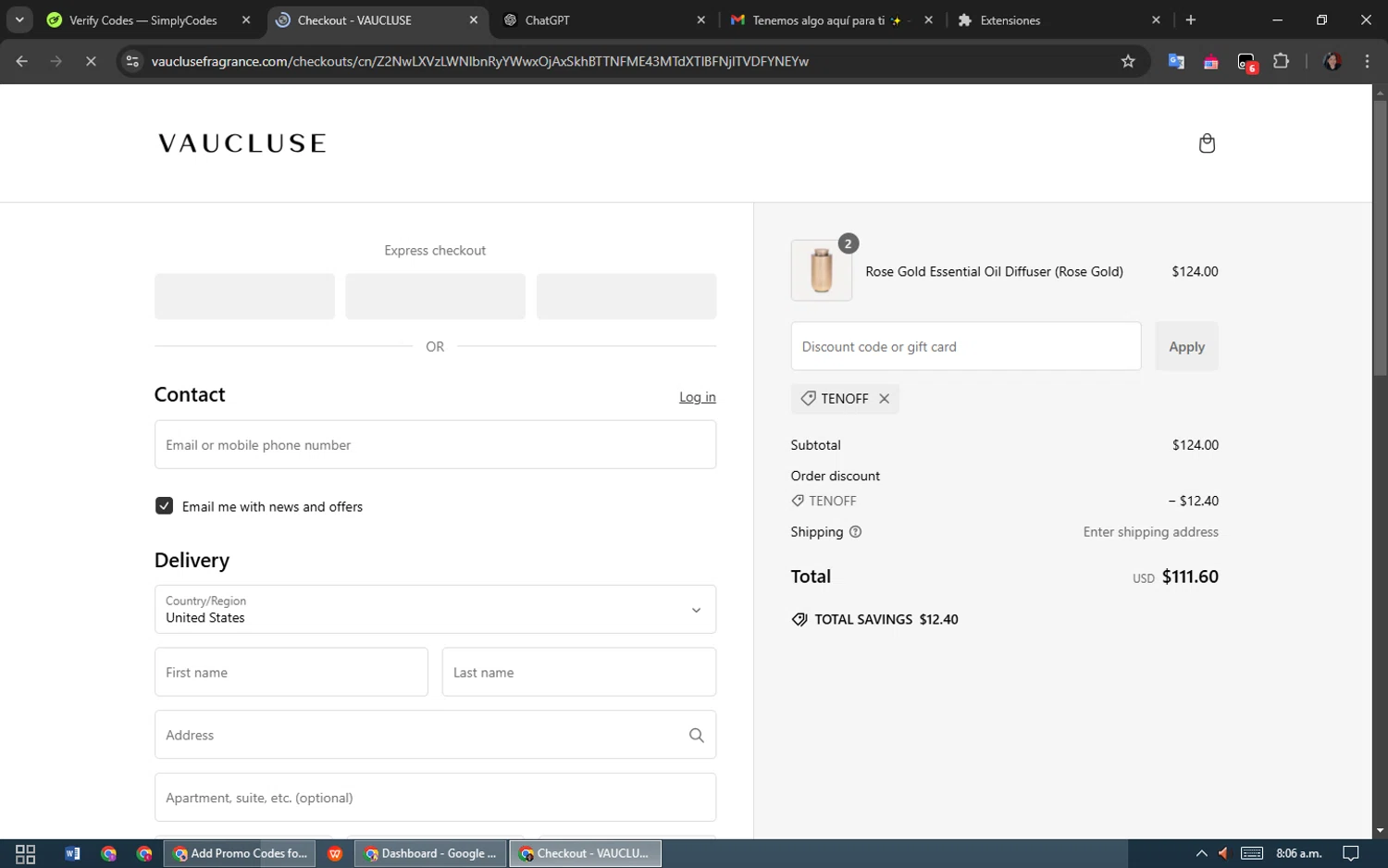
Task: Click the muted volume tray icon
Action: pyautogui.click(x=1223, y=854)
